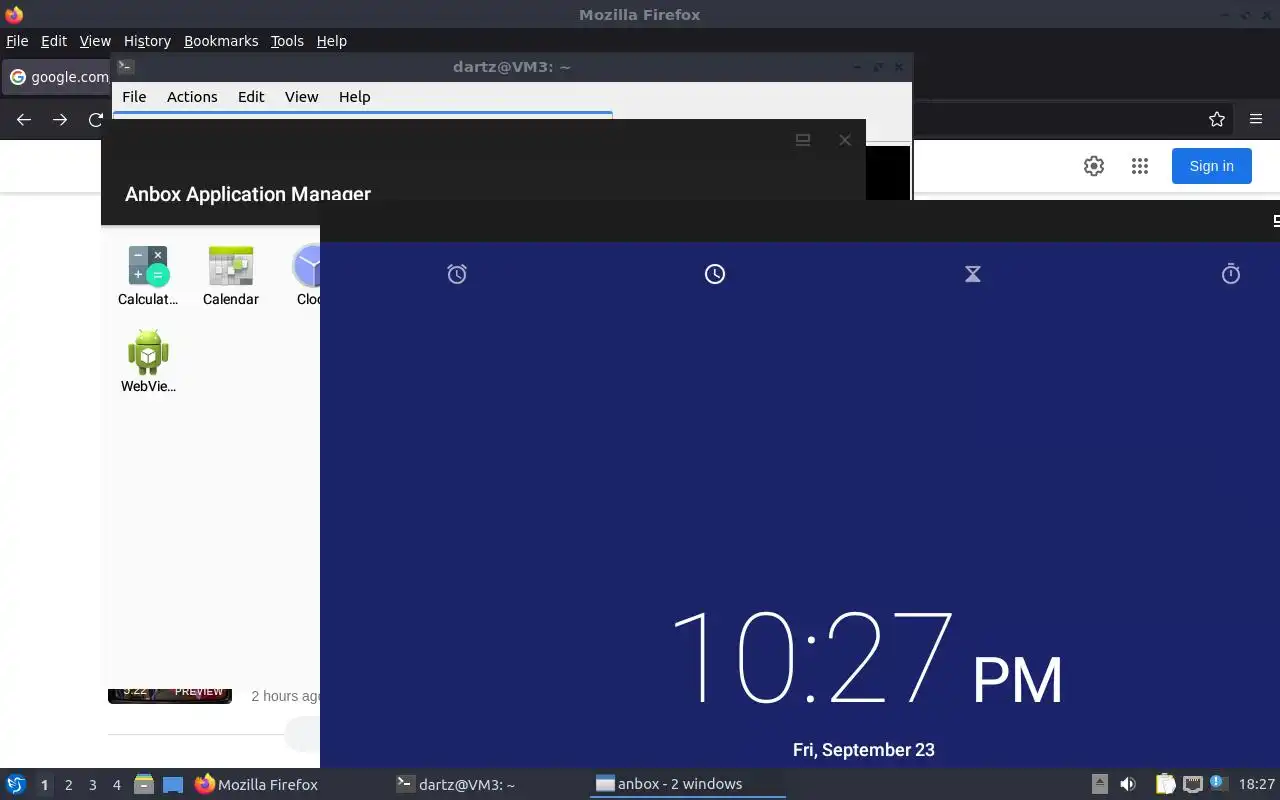Open the LXQt start menu

pos(15,784)
